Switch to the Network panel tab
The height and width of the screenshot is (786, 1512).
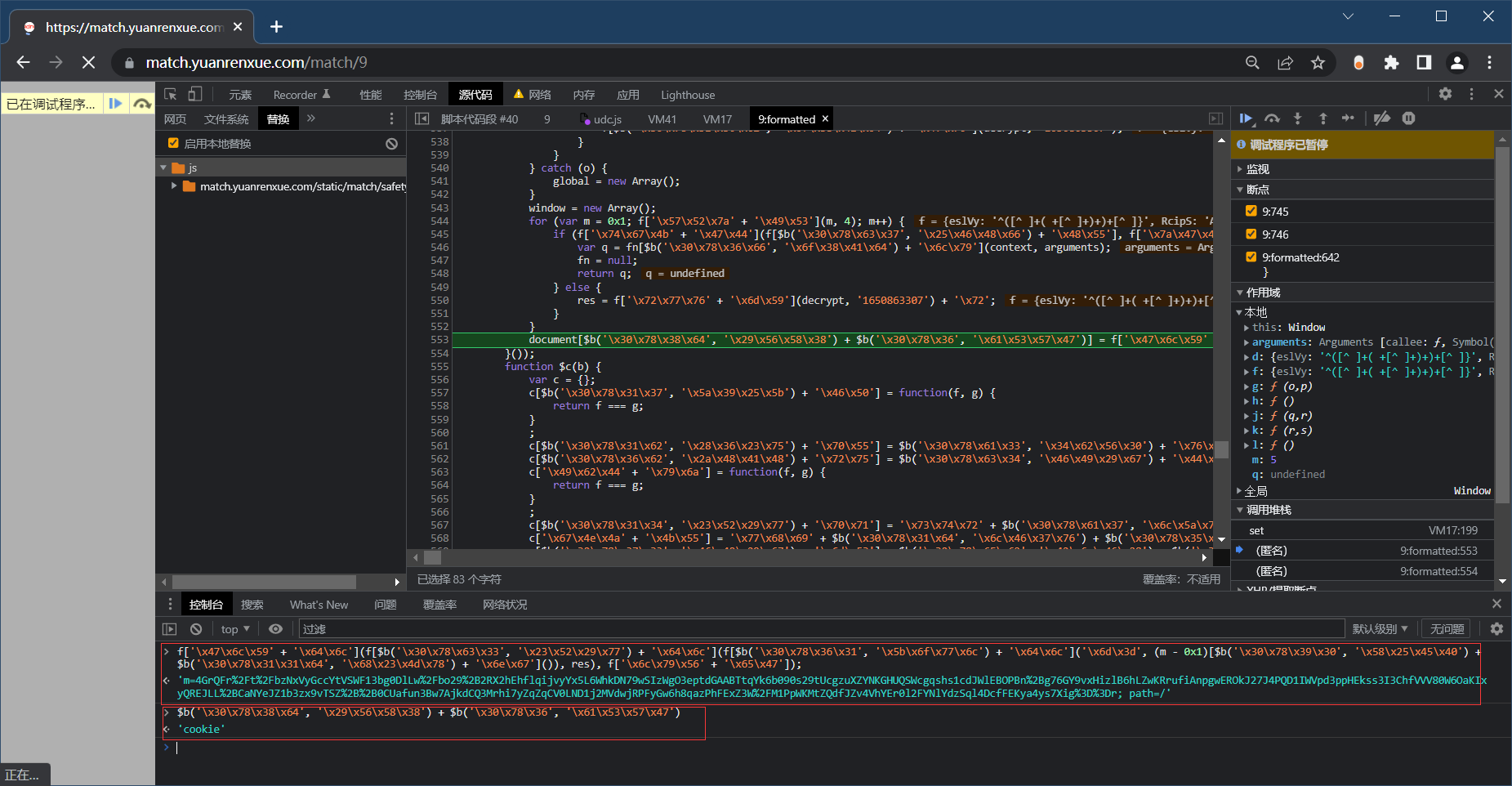[x=532, y=95]
